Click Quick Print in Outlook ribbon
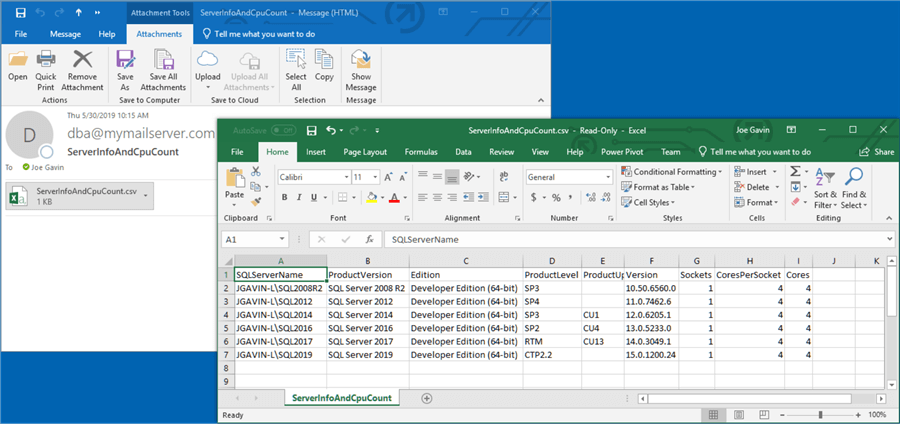 pos(46,70)
